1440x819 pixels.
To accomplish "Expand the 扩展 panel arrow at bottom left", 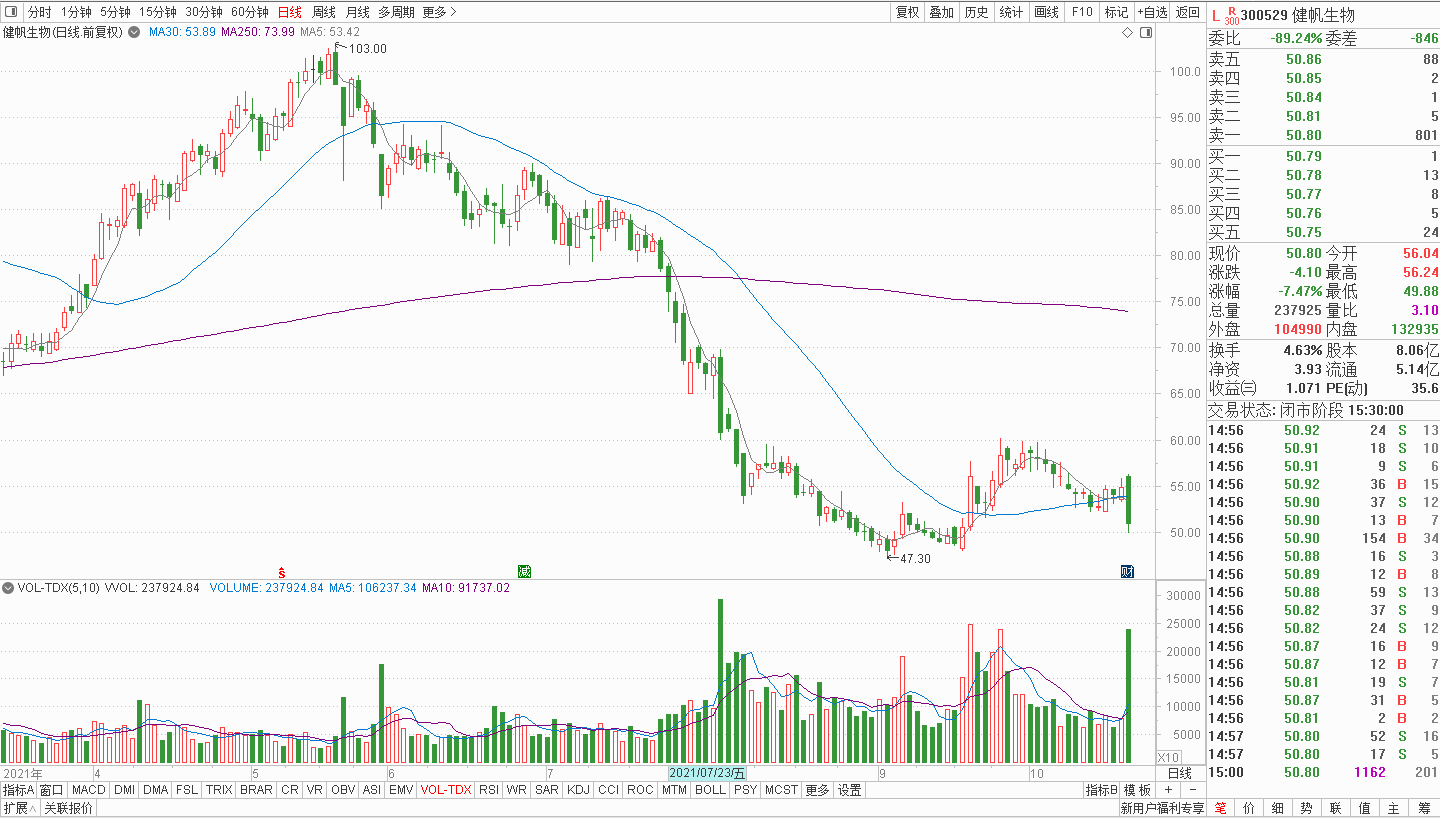I will [20, 808].
